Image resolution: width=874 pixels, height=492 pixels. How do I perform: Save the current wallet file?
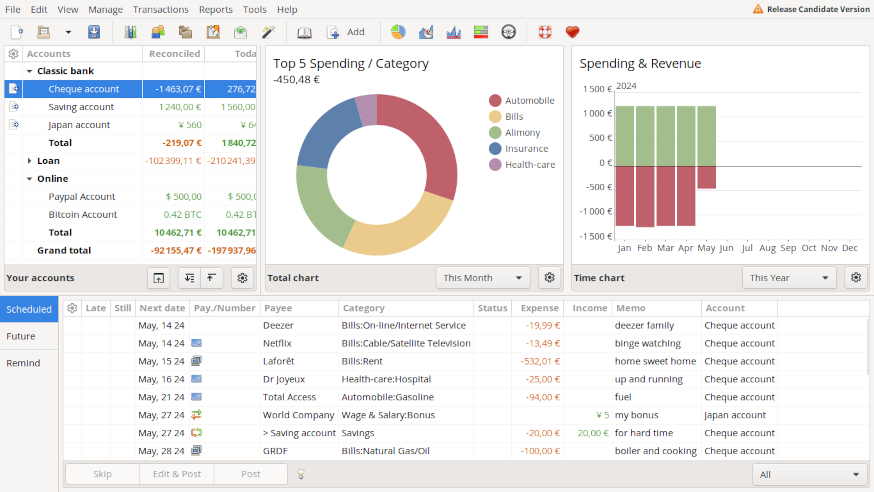click(x=93, y=32)
